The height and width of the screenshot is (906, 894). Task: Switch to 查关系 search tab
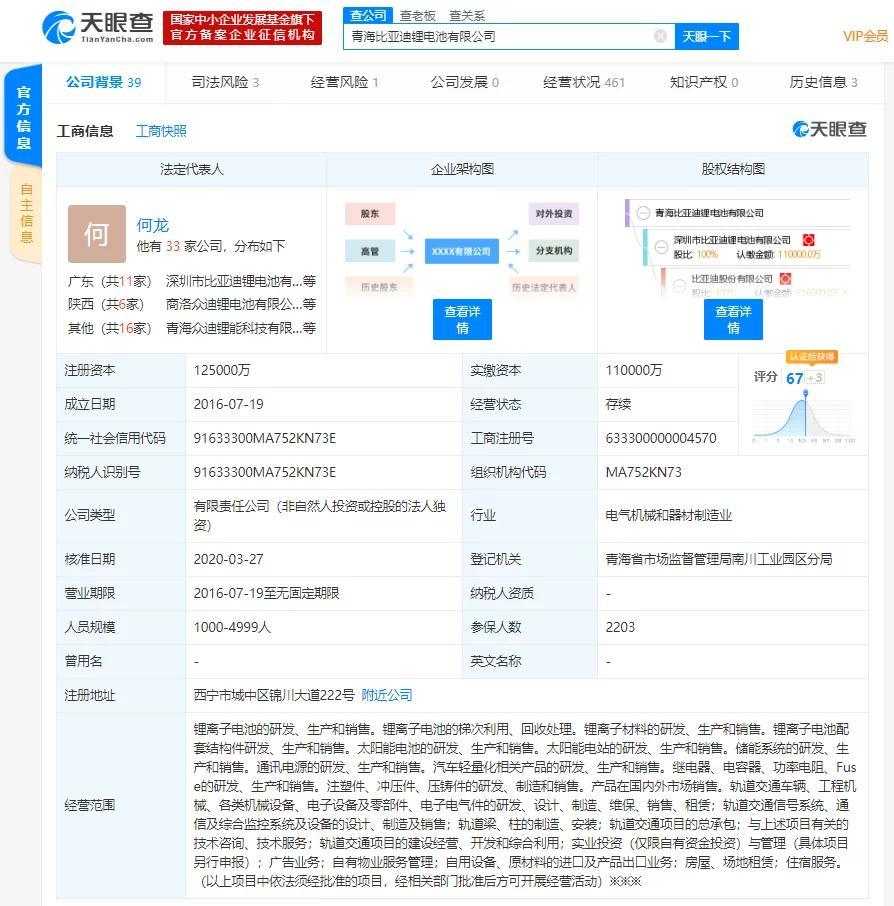(x=467, y=16)
